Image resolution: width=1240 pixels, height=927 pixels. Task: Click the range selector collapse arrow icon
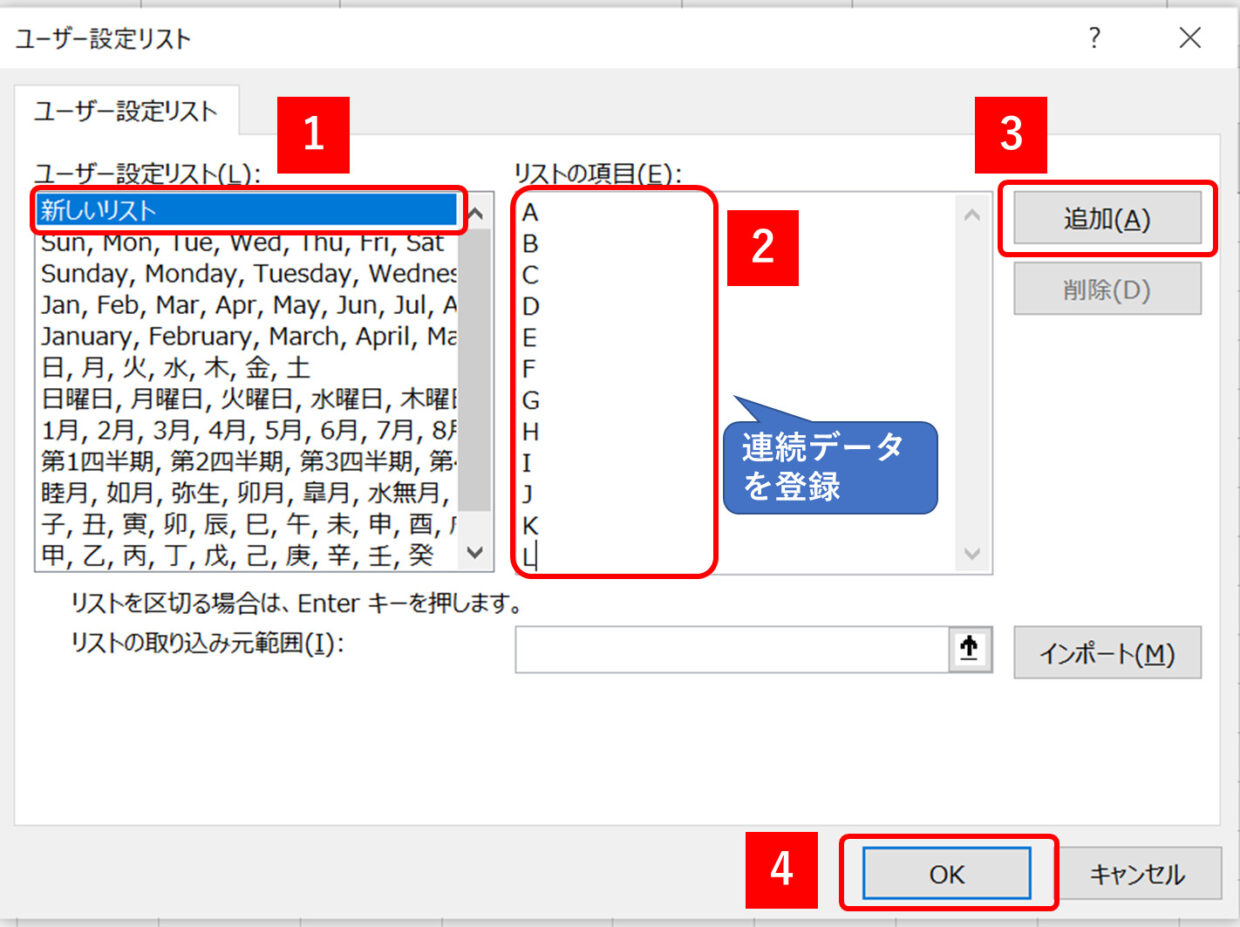(968, 651)
